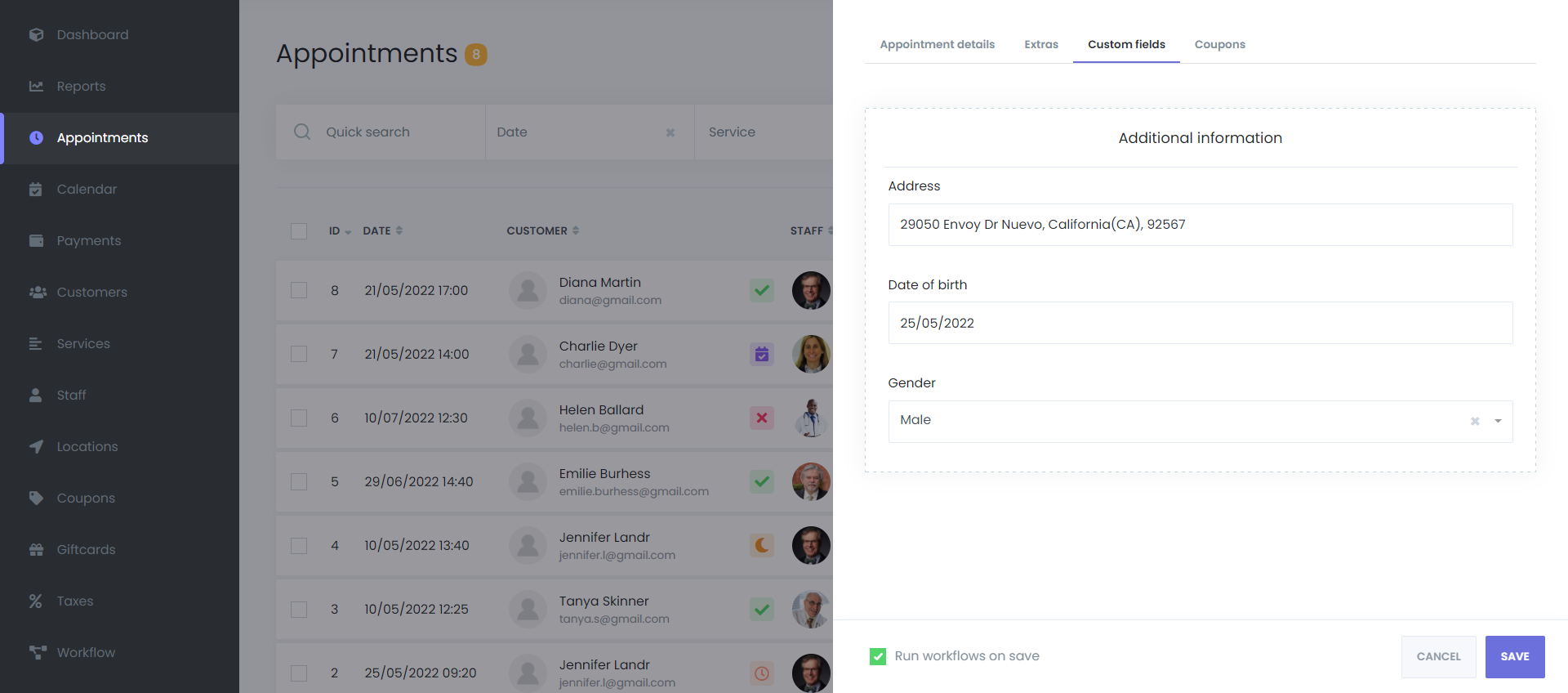Clear the Gender selection with the x icon
This screenshot has height=693, width=1568.
click(x=1475, y=422)
